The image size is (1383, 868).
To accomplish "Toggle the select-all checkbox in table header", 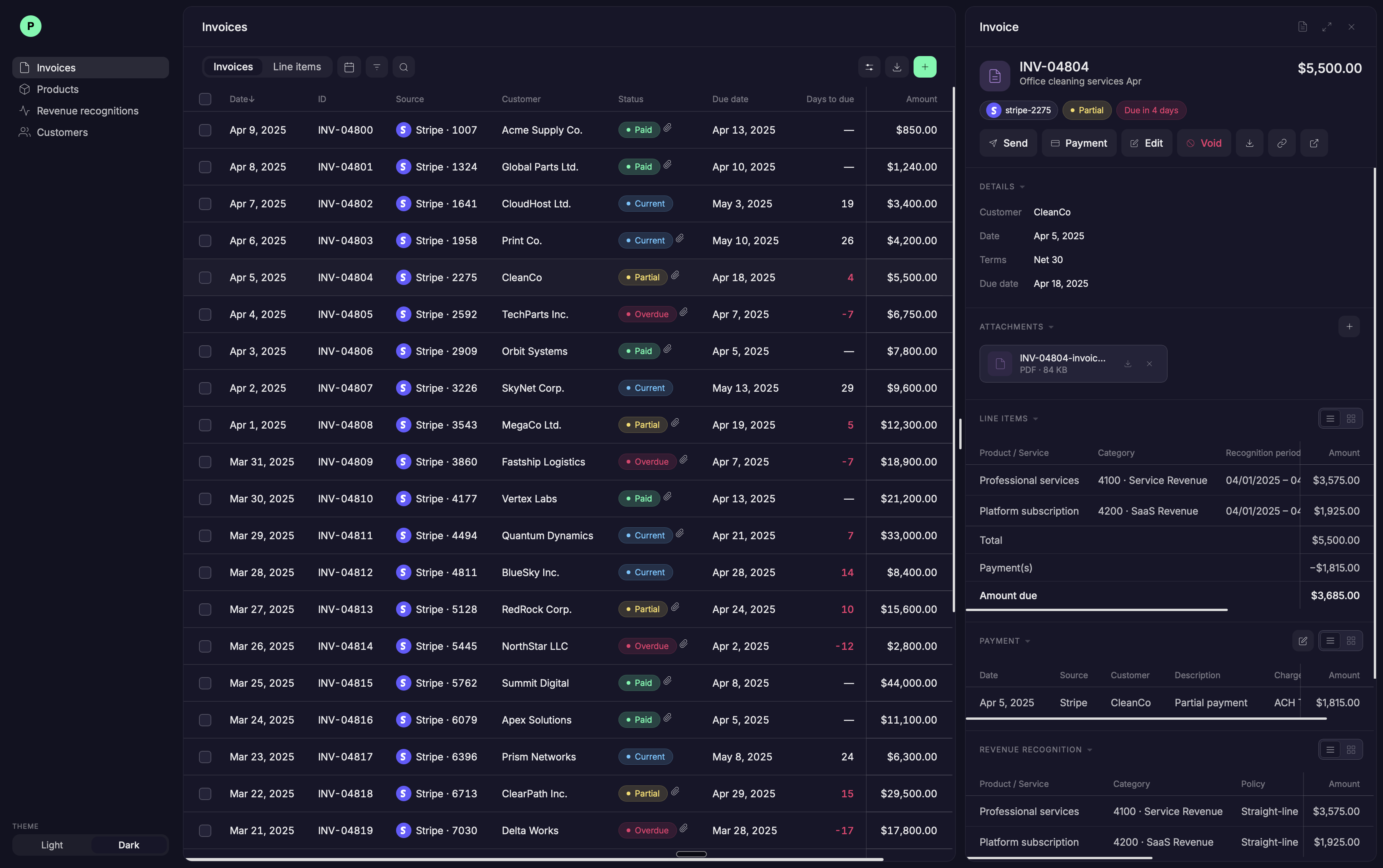I will [x=205, y=99].
